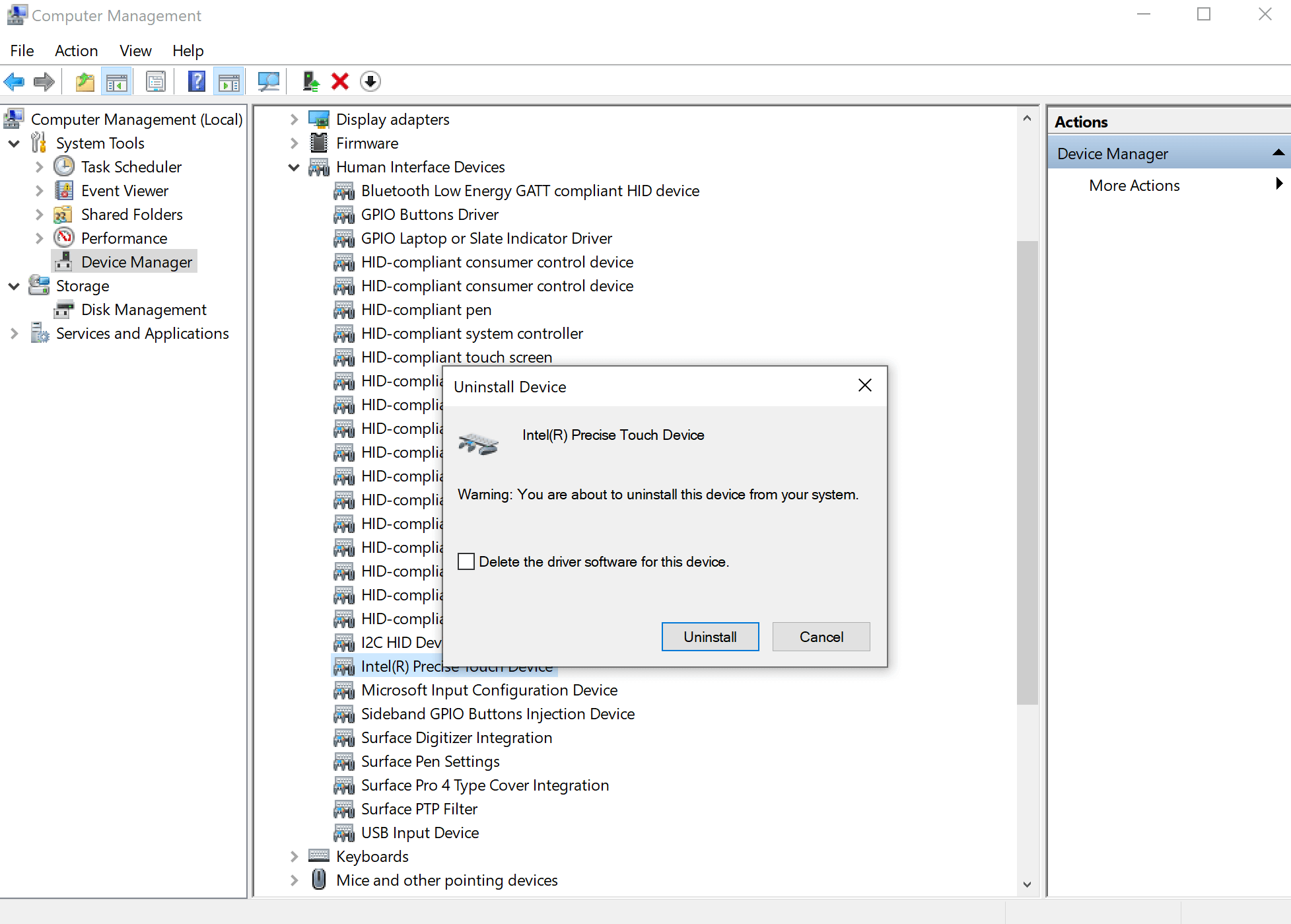Expand the Display adapters category
Viewport: 1291px width, 924px height.
click(x=294, y=119)
